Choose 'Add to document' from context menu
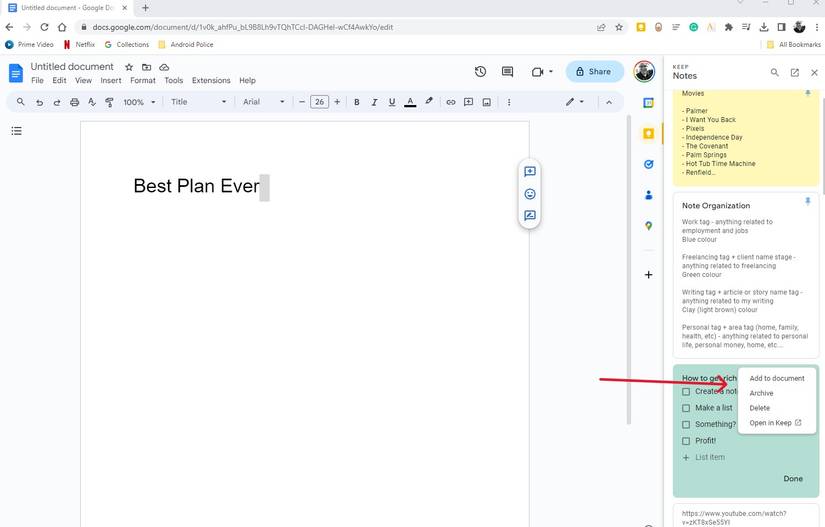Viewport: 825px width, 527px height. tap(776, 378)
